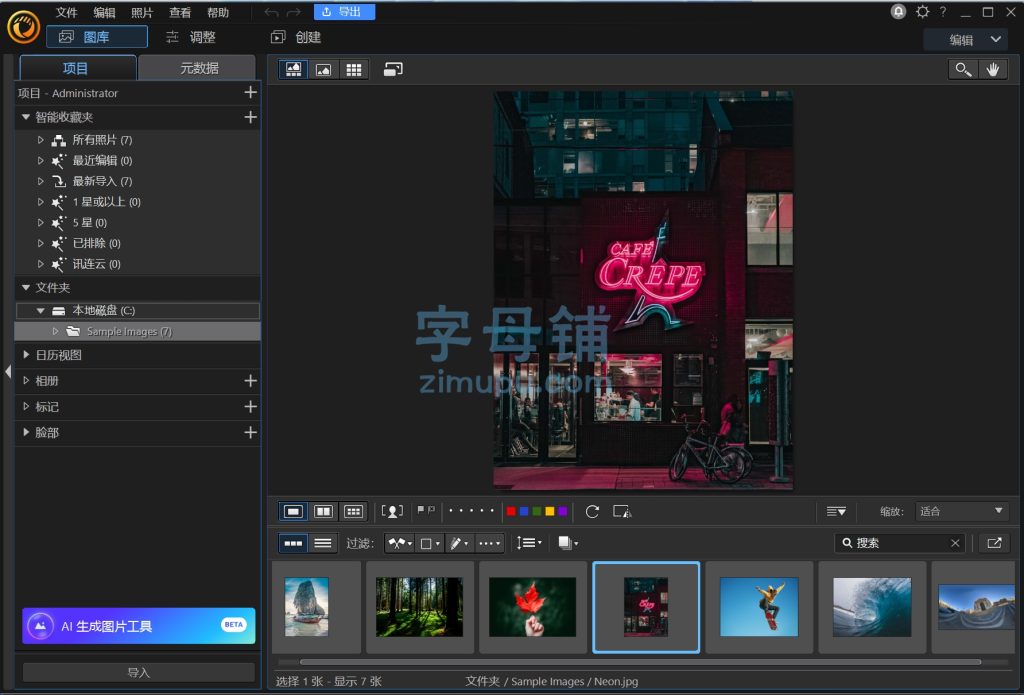
Task: Collapse the 智能收藏夹 section
Action: pyautogui.click(x=25, y=118)
